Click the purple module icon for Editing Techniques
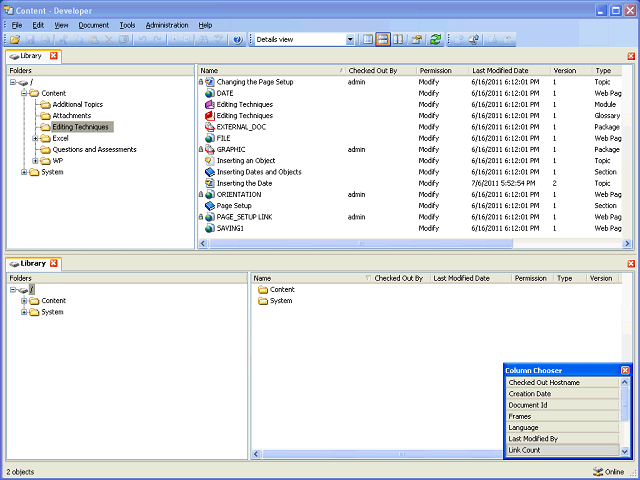 pos(209,104)
